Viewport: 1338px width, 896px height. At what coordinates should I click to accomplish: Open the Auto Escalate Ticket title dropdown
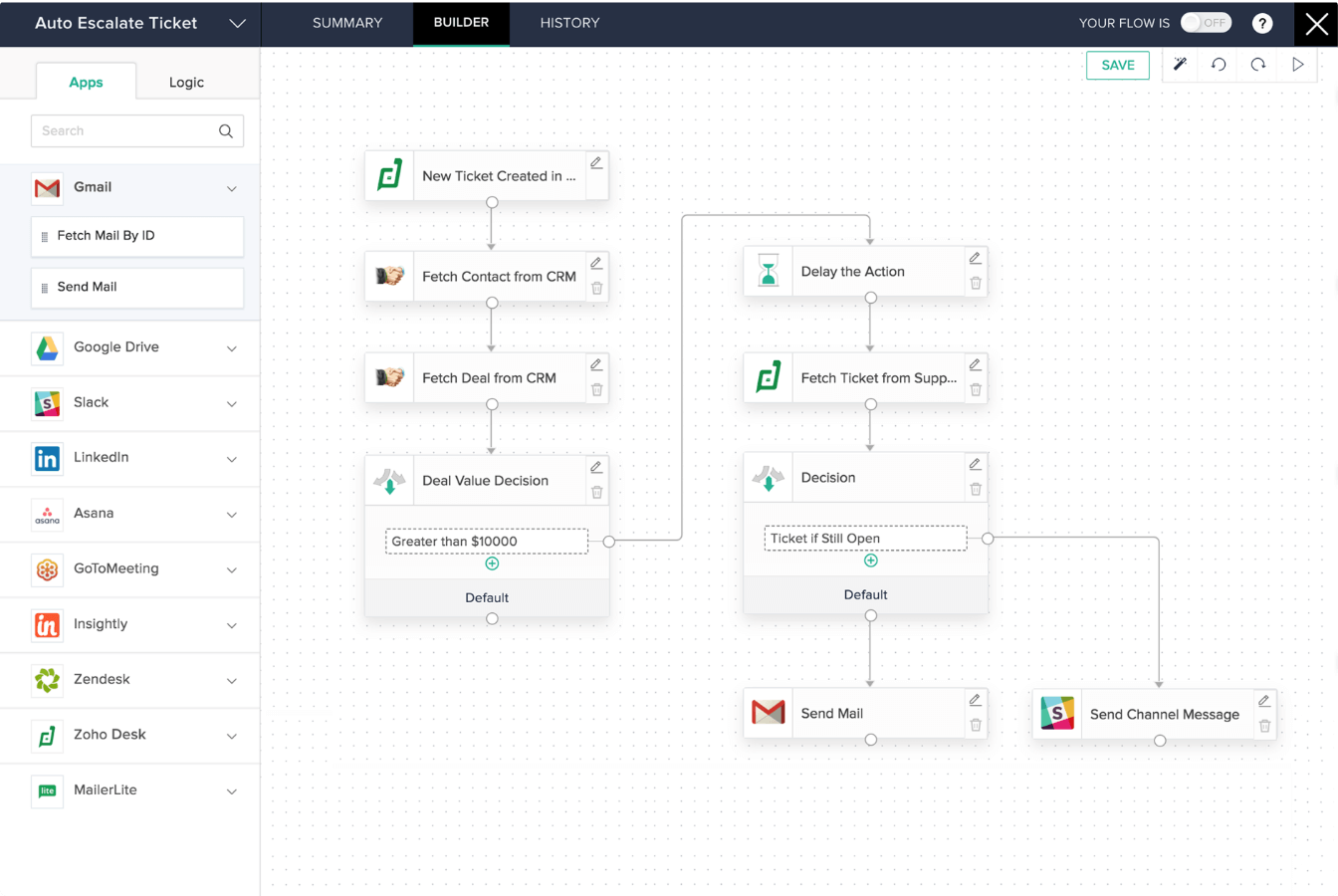[236, 23]
